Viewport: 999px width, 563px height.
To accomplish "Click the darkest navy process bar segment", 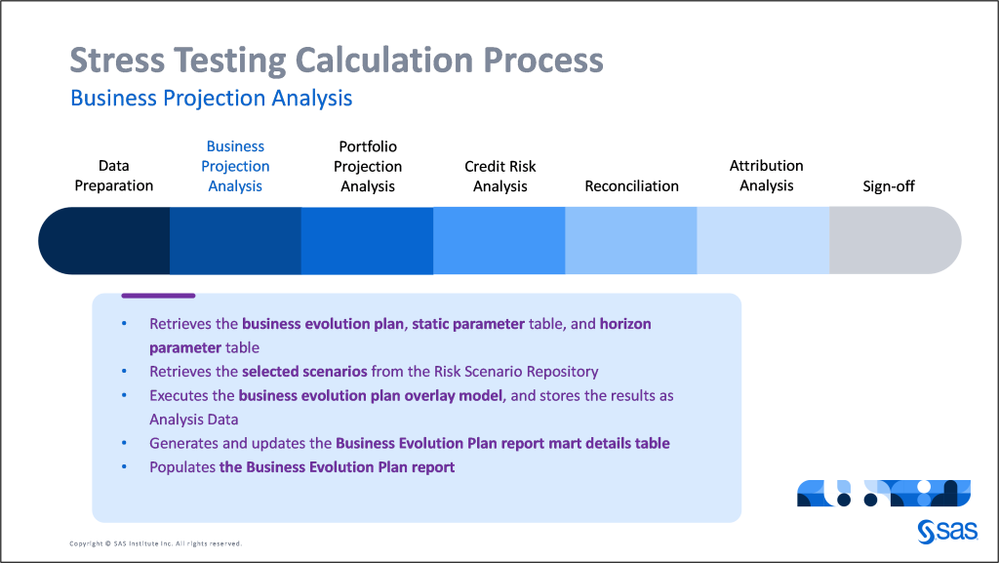I will click(108, 240).
